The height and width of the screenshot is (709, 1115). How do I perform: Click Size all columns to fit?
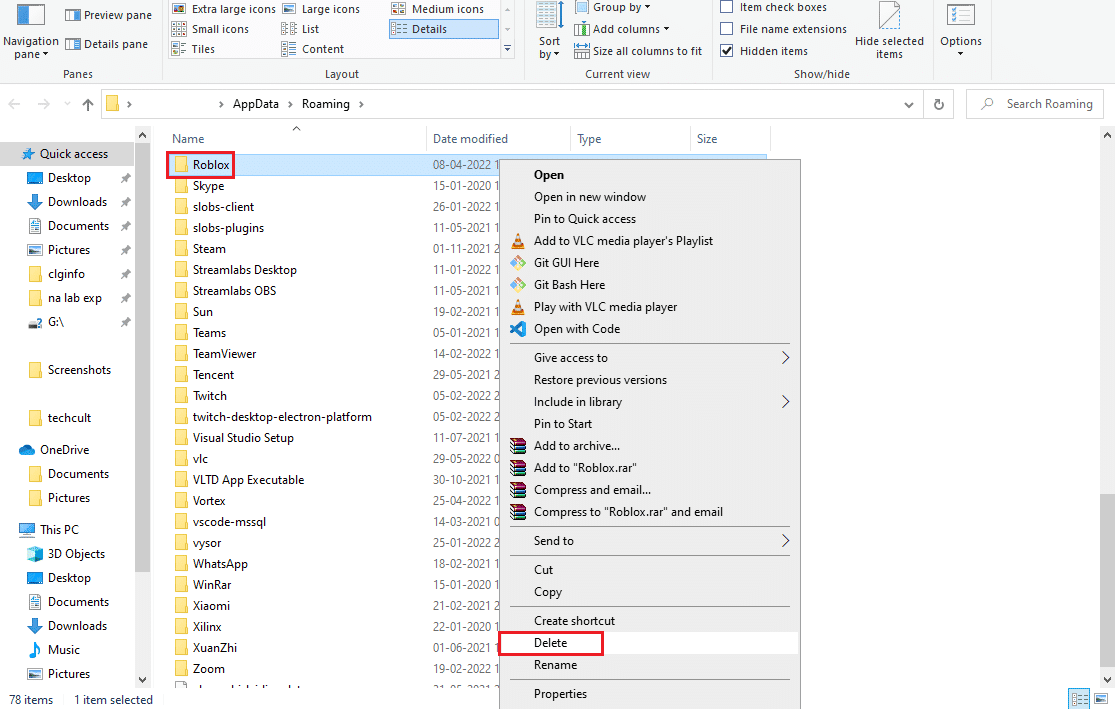pyautogui.click(x=638, y=51)
